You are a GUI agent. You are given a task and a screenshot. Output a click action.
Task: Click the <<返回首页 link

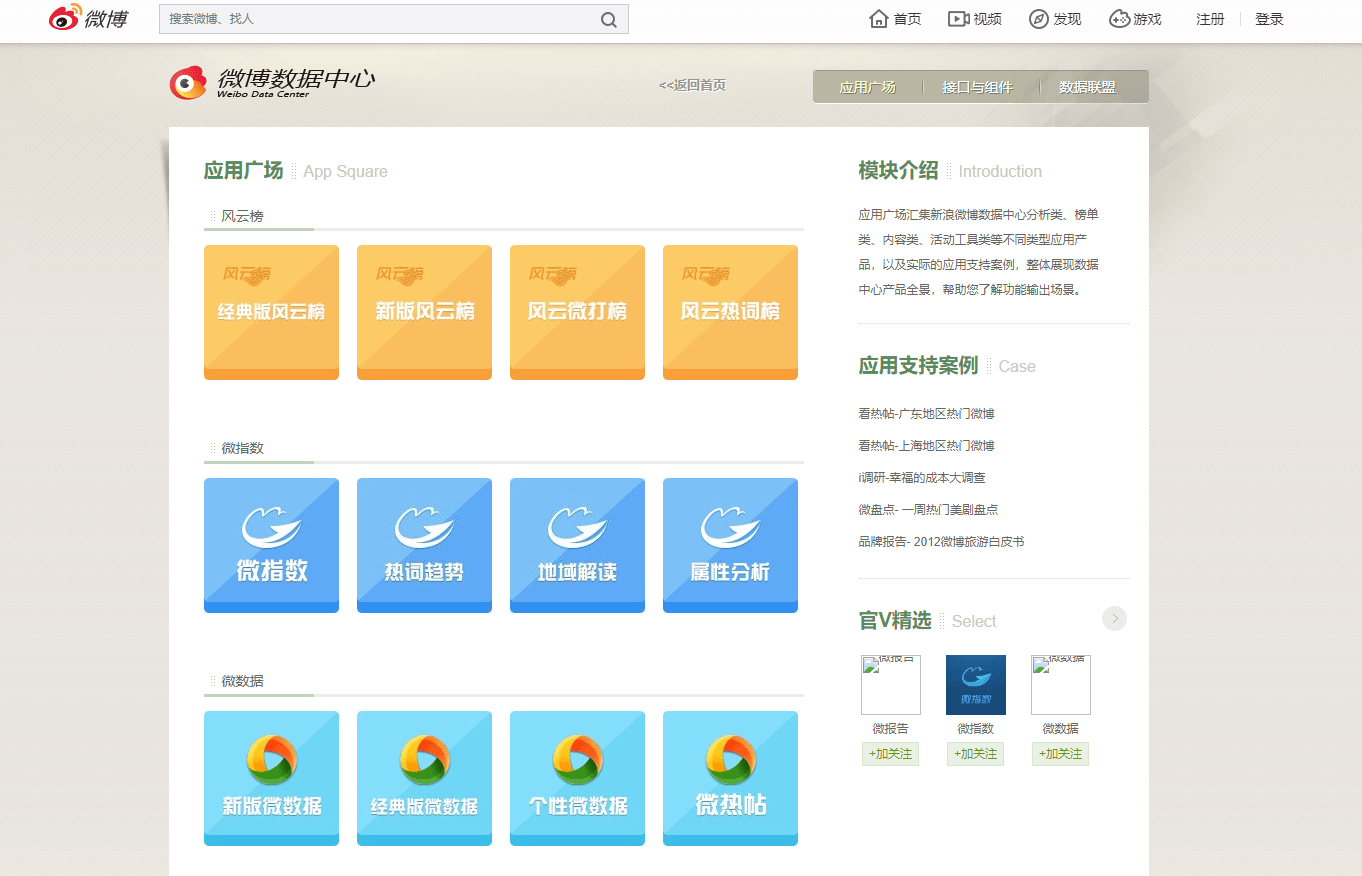click(692, 85)
